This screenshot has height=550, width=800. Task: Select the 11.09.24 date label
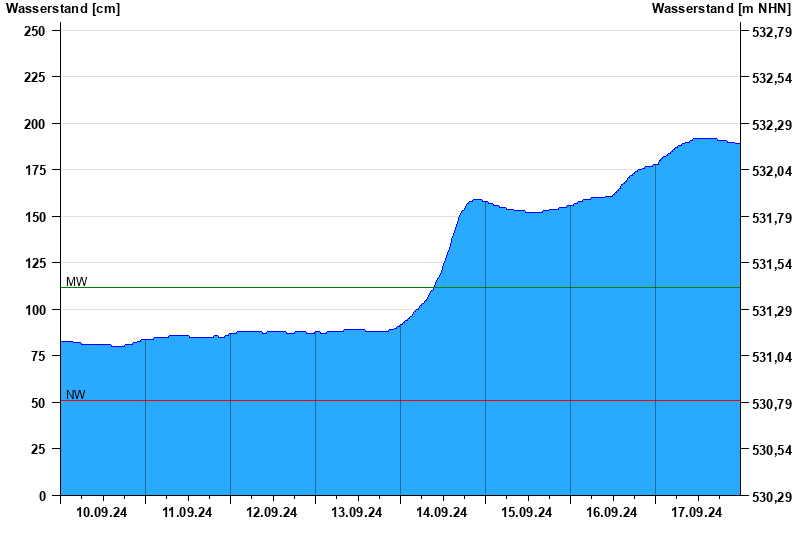point(187,512)
